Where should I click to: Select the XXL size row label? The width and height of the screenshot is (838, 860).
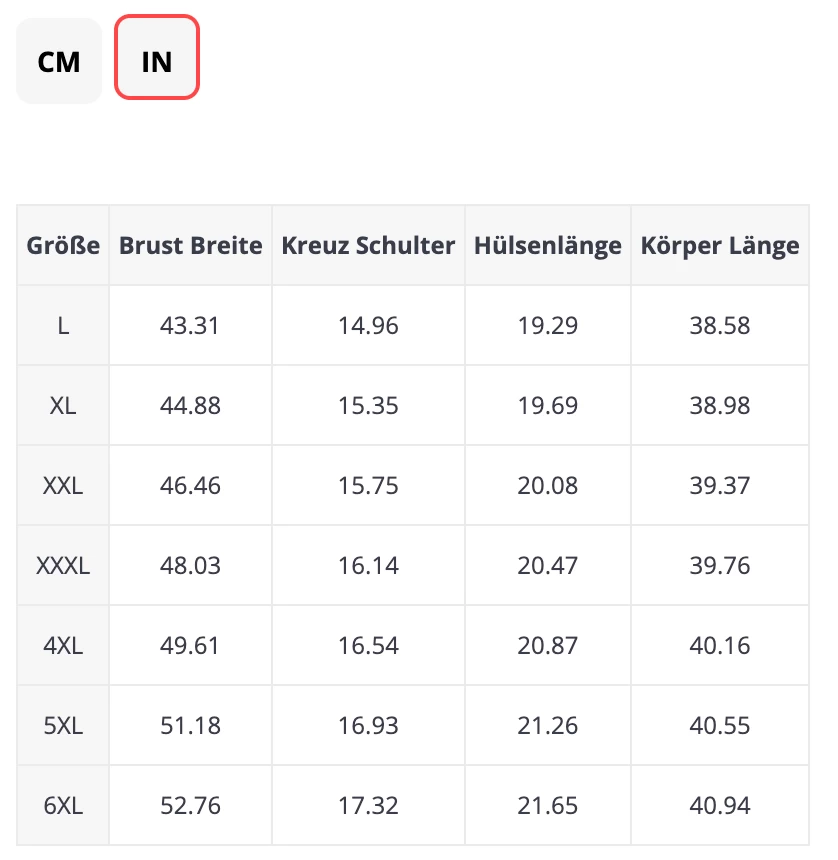(63, 486)
